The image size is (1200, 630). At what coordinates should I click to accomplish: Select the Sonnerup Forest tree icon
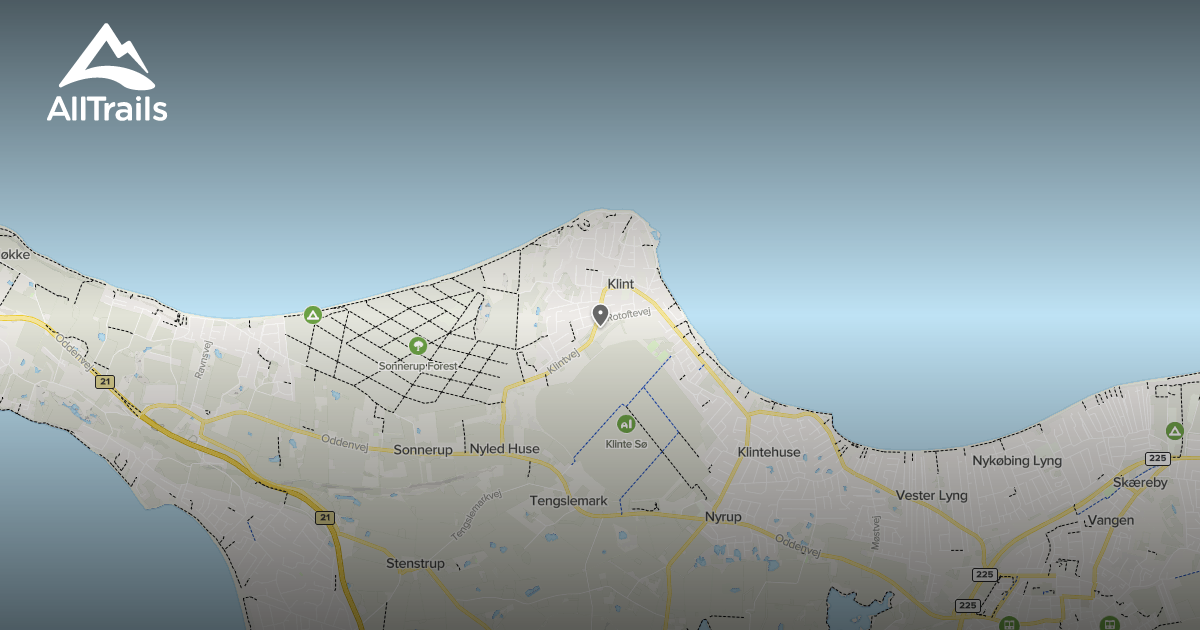tap(417, 346)
